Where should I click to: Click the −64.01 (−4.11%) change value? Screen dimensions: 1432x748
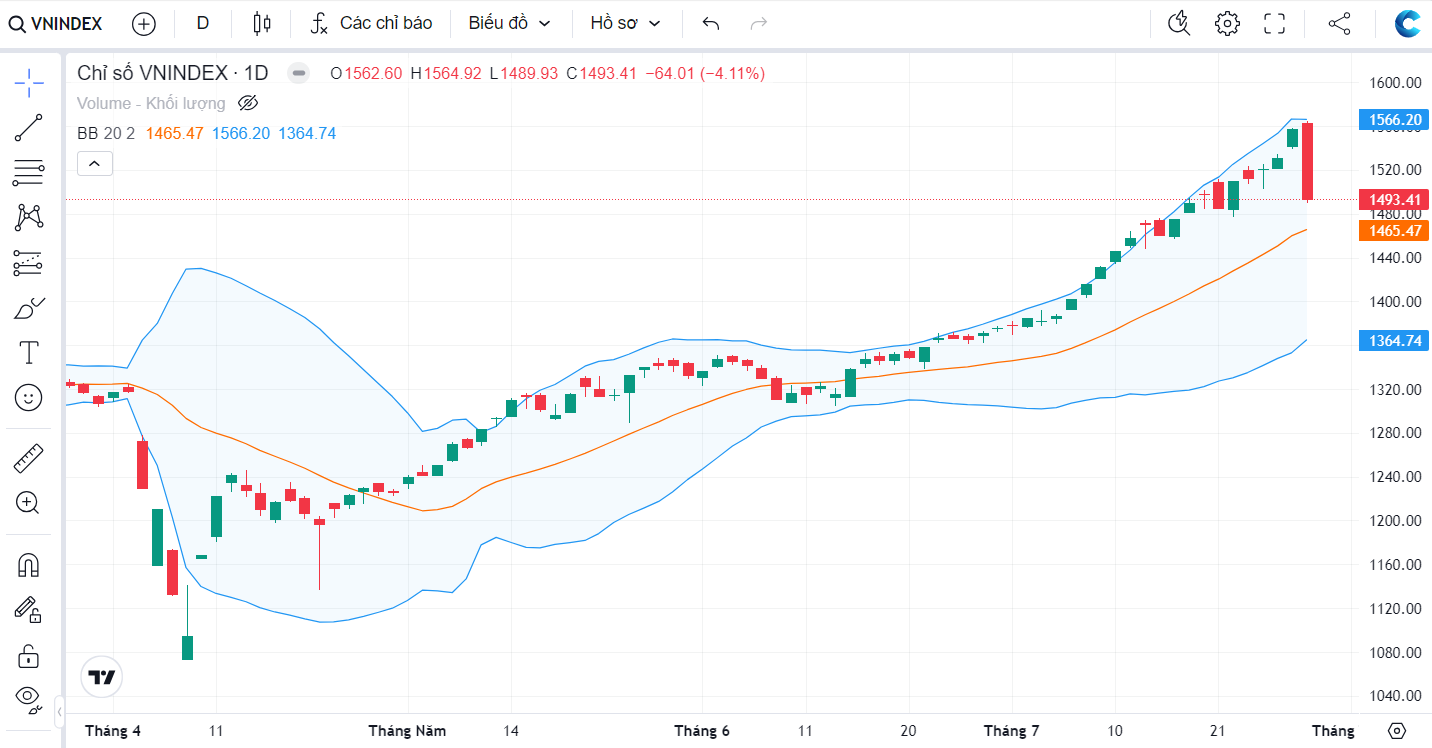click(x=704, y=73)
